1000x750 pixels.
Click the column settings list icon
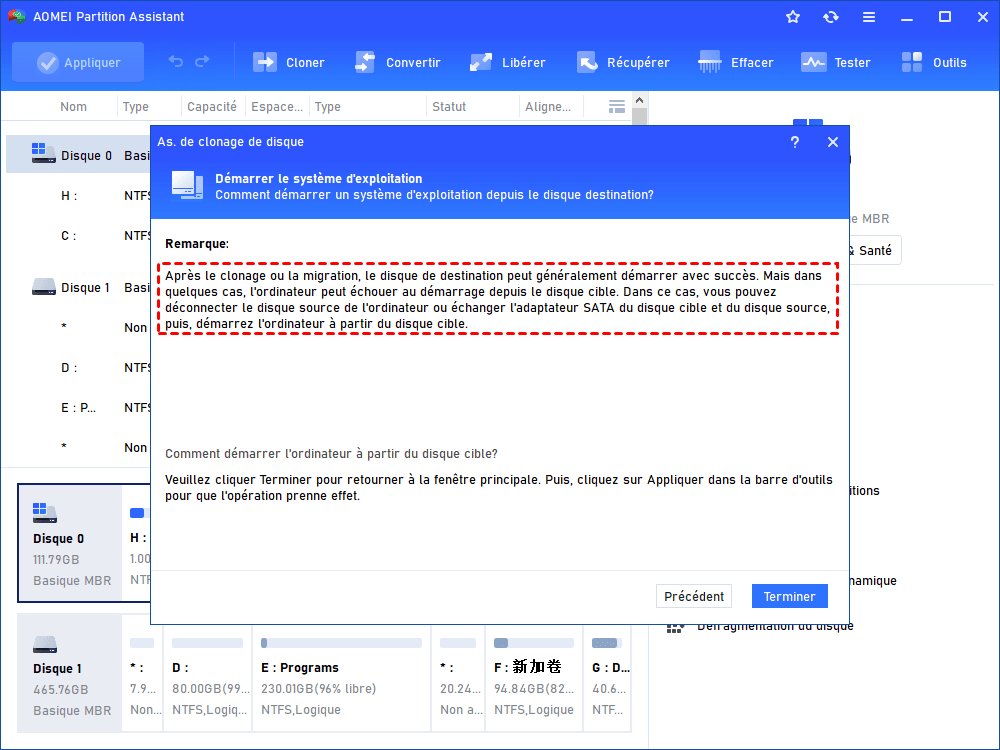617,107
